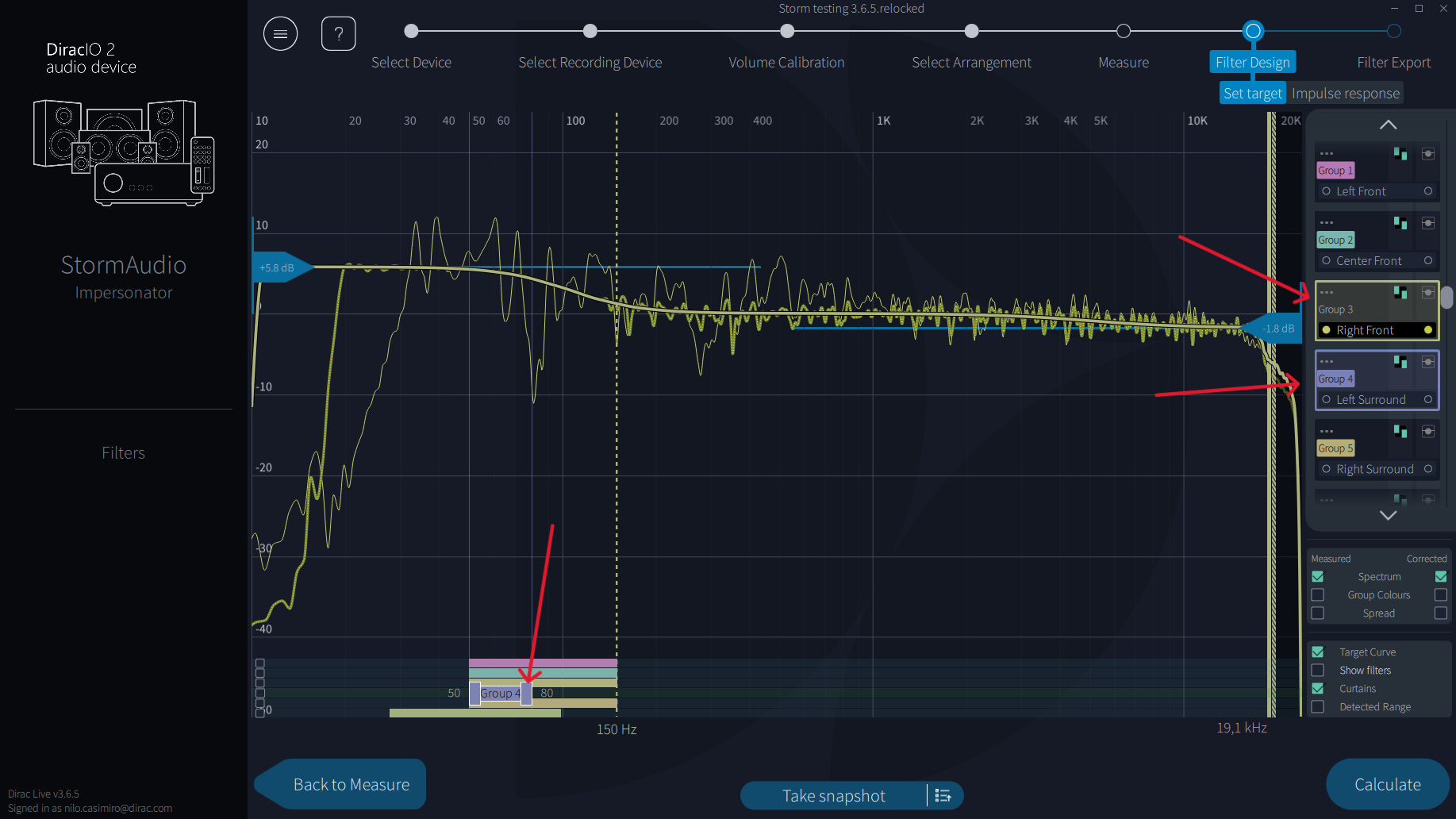Viewport: 1456px width, 819px height.
Task: Open Group 4 three-dots options
Action: tap(1327, 362)
